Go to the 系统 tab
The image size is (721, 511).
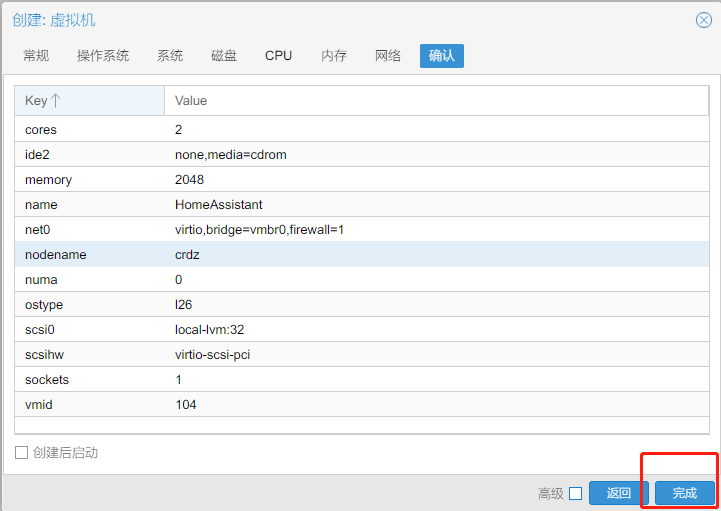170,56
